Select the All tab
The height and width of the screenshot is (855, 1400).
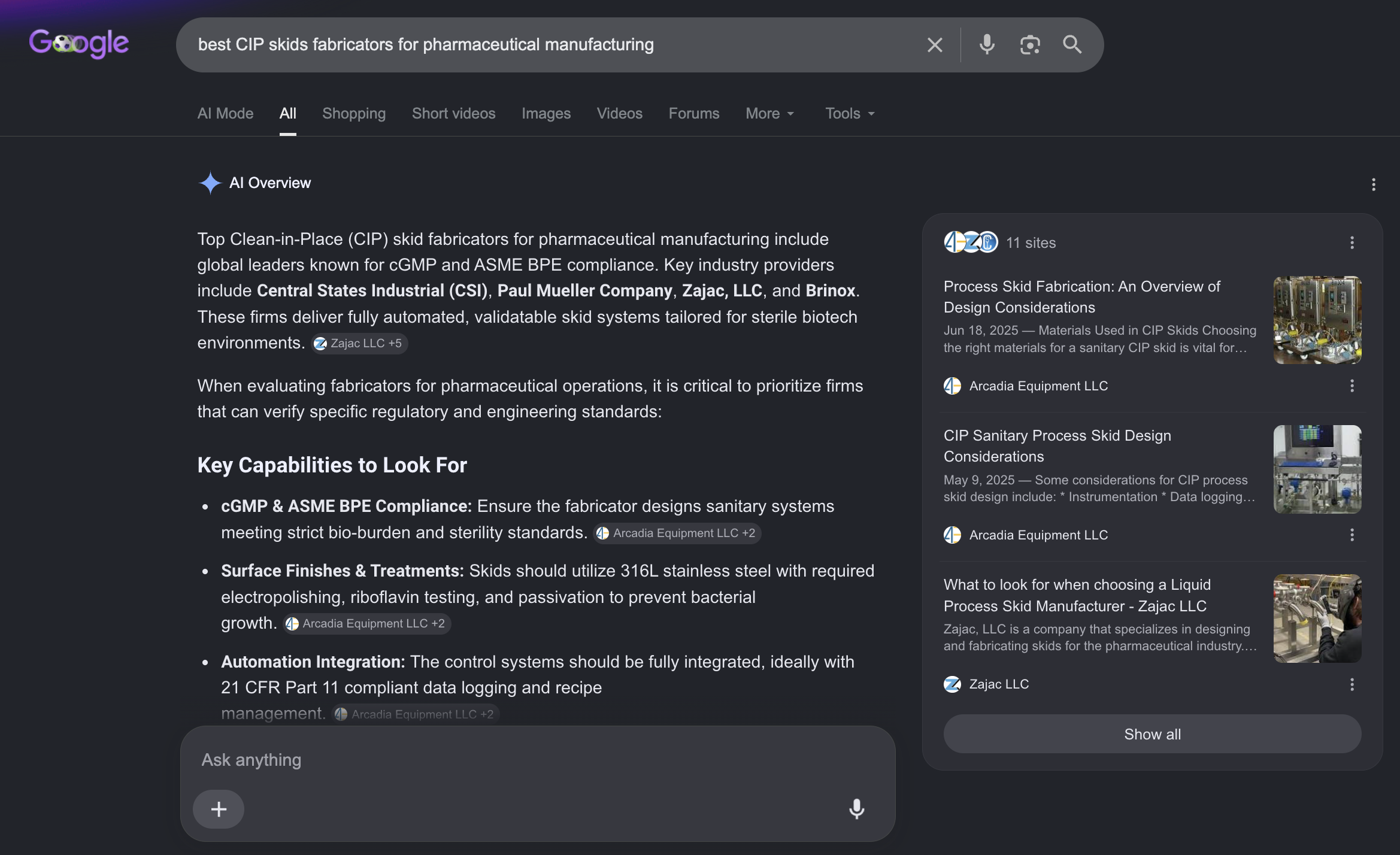288,113
